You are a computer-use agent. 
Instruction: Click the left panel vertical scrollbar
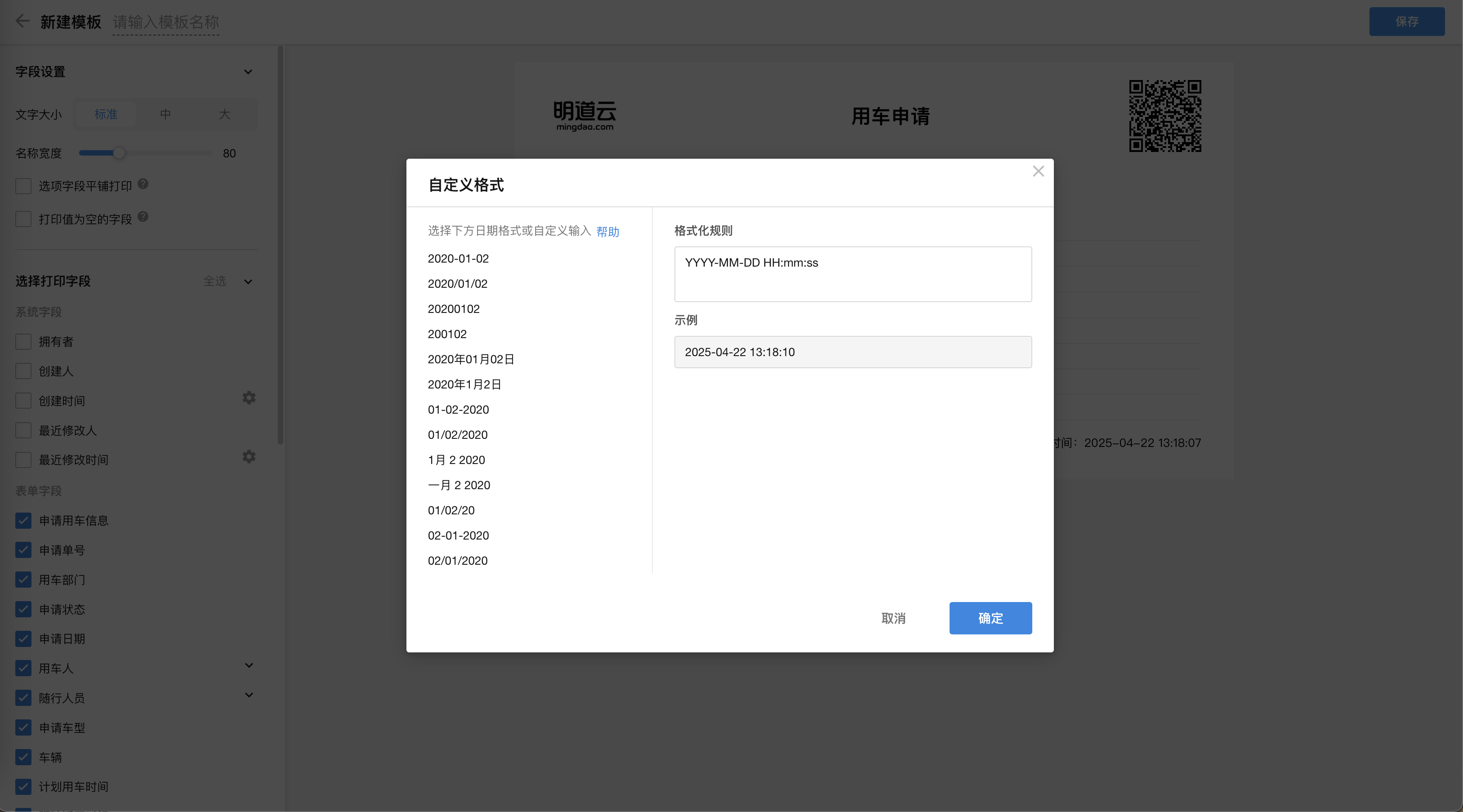[x=281, y=245]
